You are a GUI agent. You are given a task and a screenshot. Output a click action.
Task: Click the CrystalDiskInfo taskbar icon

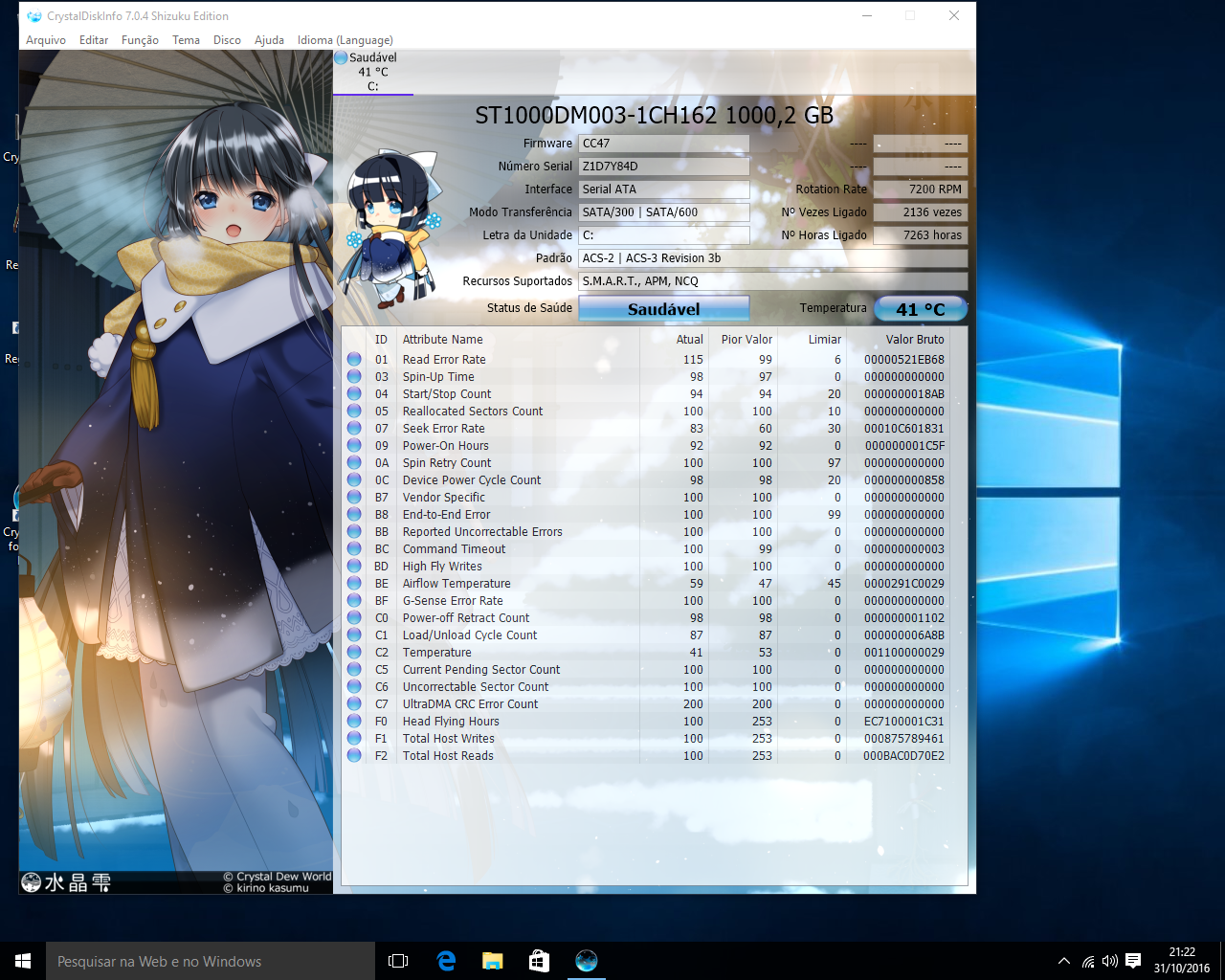coord(587,961)
